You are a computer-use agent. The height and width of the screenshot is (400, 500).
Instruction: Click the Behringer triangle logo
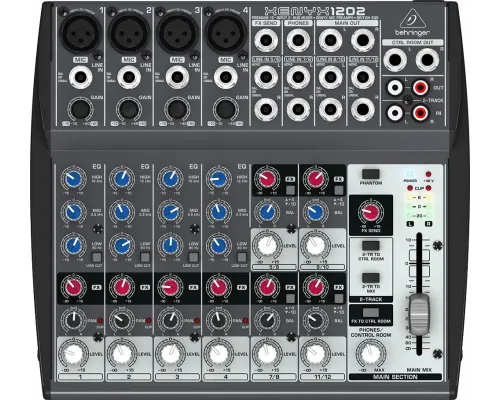click(413, 19)
